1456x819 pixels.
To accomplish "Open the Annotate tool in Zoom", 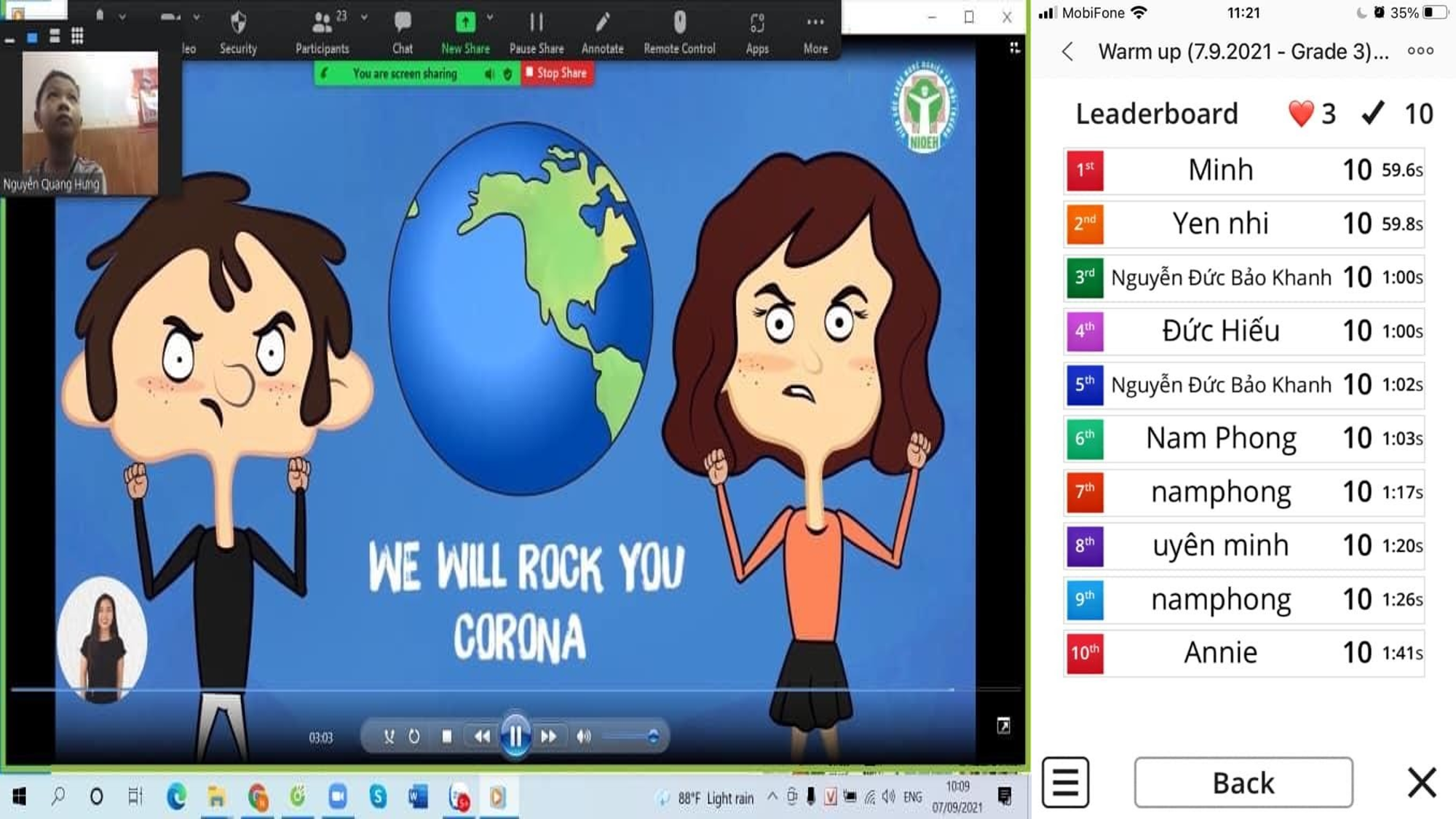I will click(602, 32).
